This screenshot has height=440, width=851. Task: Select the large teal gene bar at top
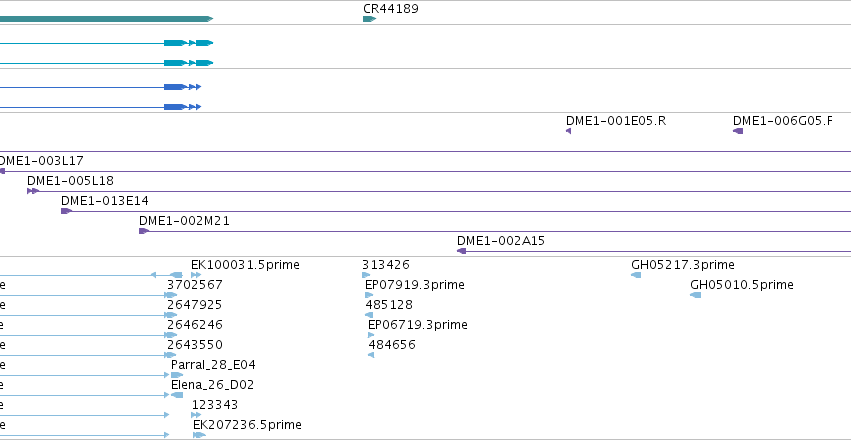(106, 19)
